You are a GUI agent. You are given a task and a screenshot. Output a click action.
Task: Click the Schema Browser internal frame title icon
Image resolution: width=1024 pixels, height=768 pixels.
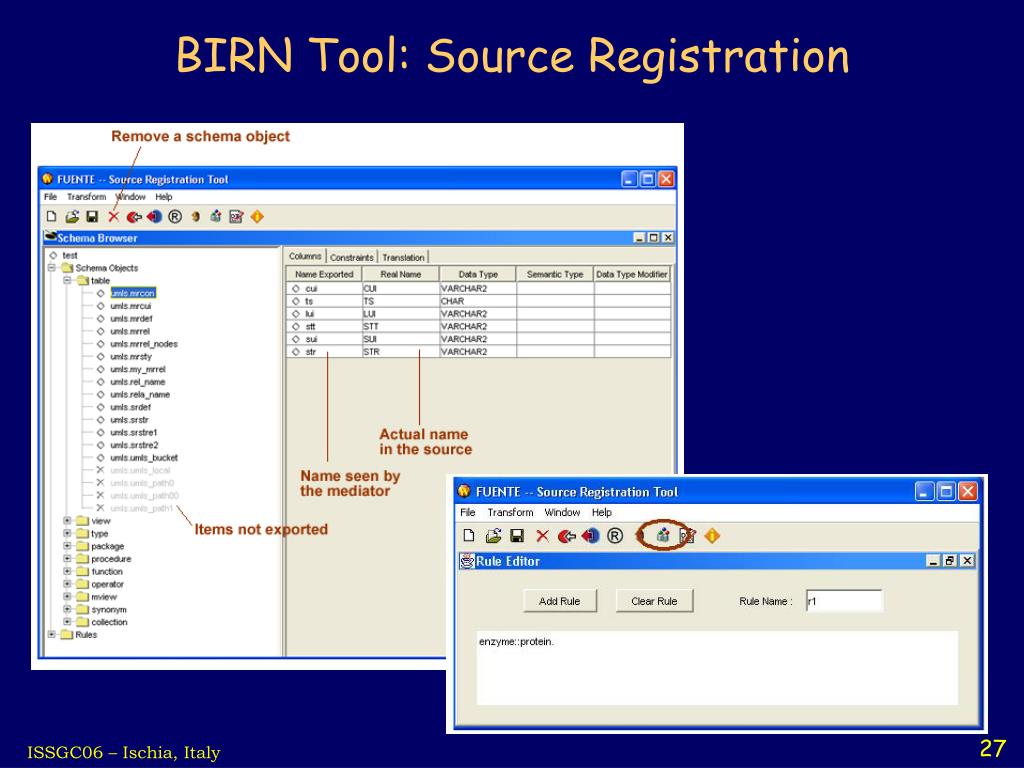tap(50, 237)
